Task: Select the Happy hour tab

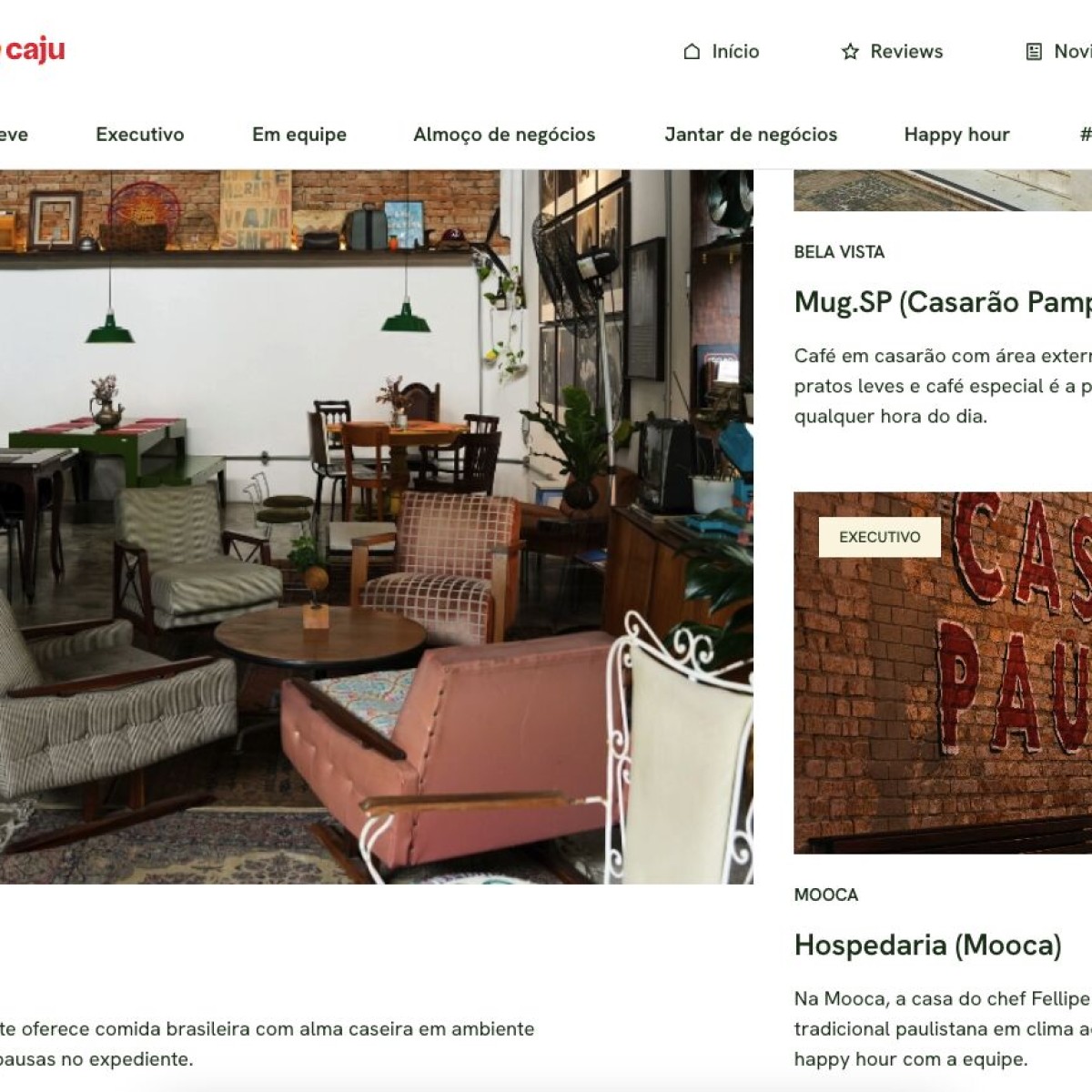Action: pyautogui.click(x=956, y=135)
